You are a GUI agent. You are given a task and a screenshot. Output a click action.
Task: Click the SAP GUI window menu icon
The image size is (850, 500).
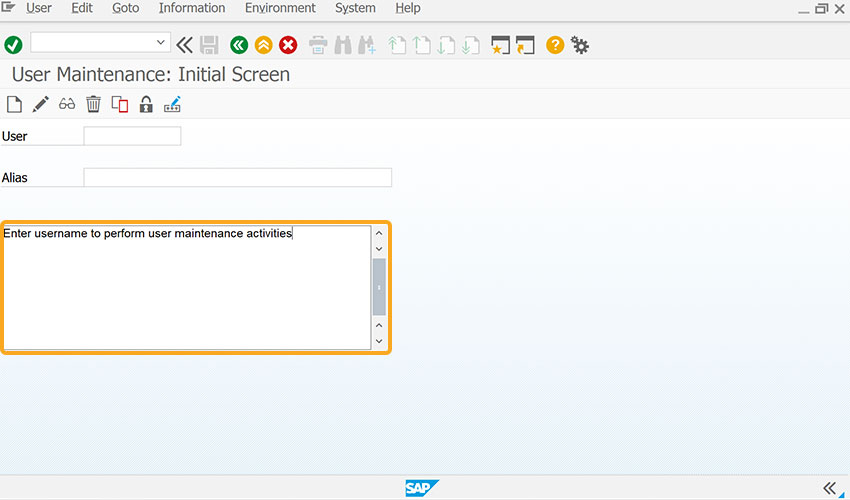pyautogui.click(x=9, y=8)
